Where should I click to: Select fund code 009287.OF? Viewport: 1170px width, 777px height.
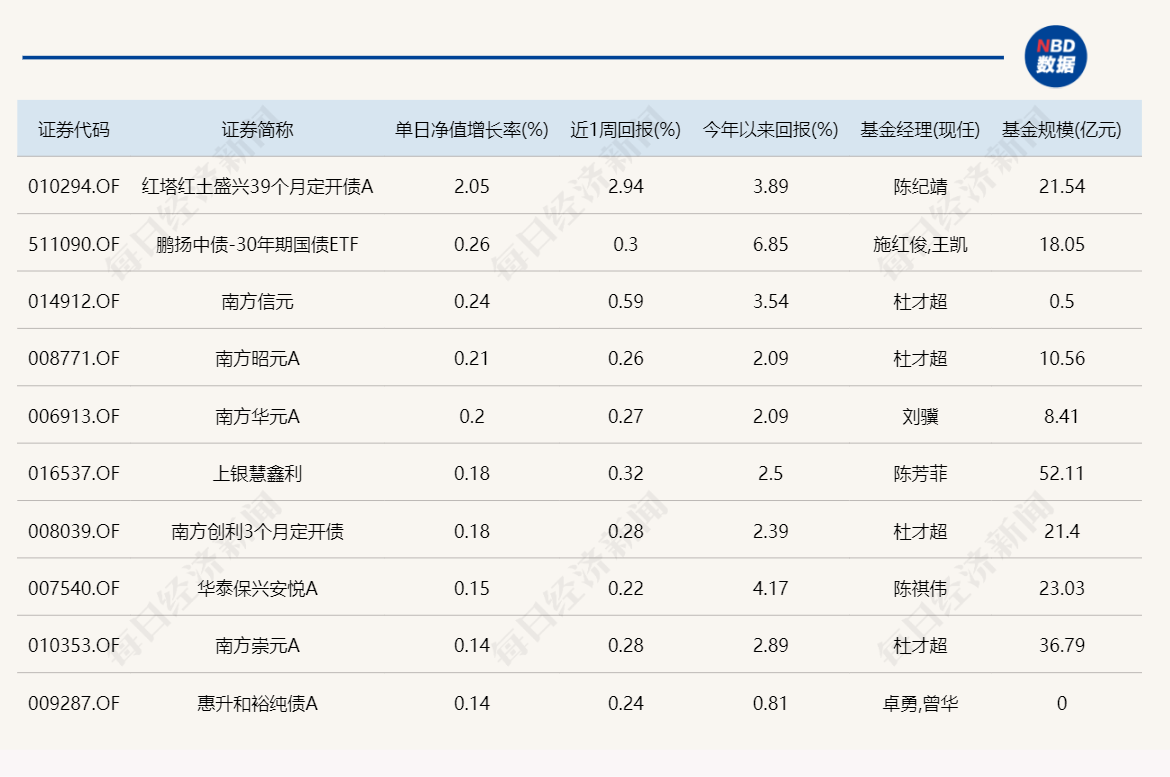tap(74, 703)
